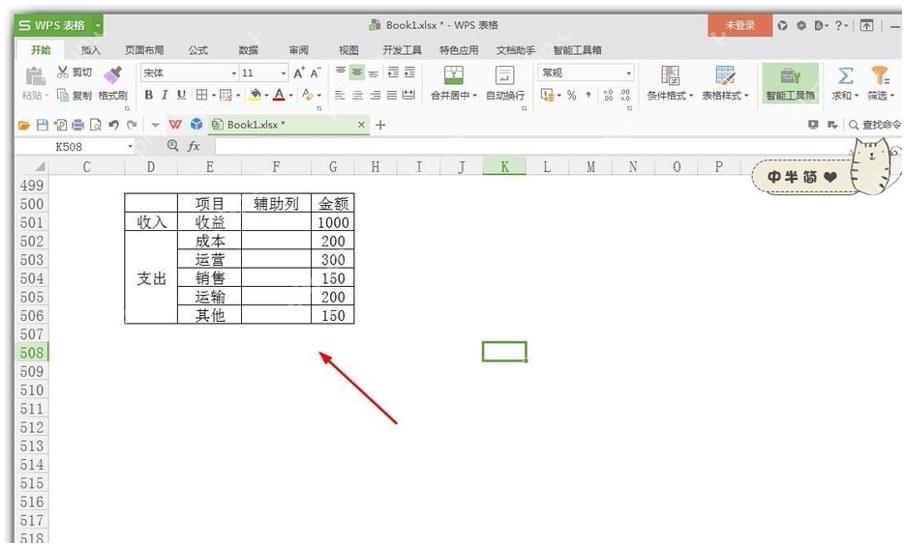Click the Smart Toolbox (智能工具箱) ribbon button
The height and width of the screenshot is (545, 904).
790,83
